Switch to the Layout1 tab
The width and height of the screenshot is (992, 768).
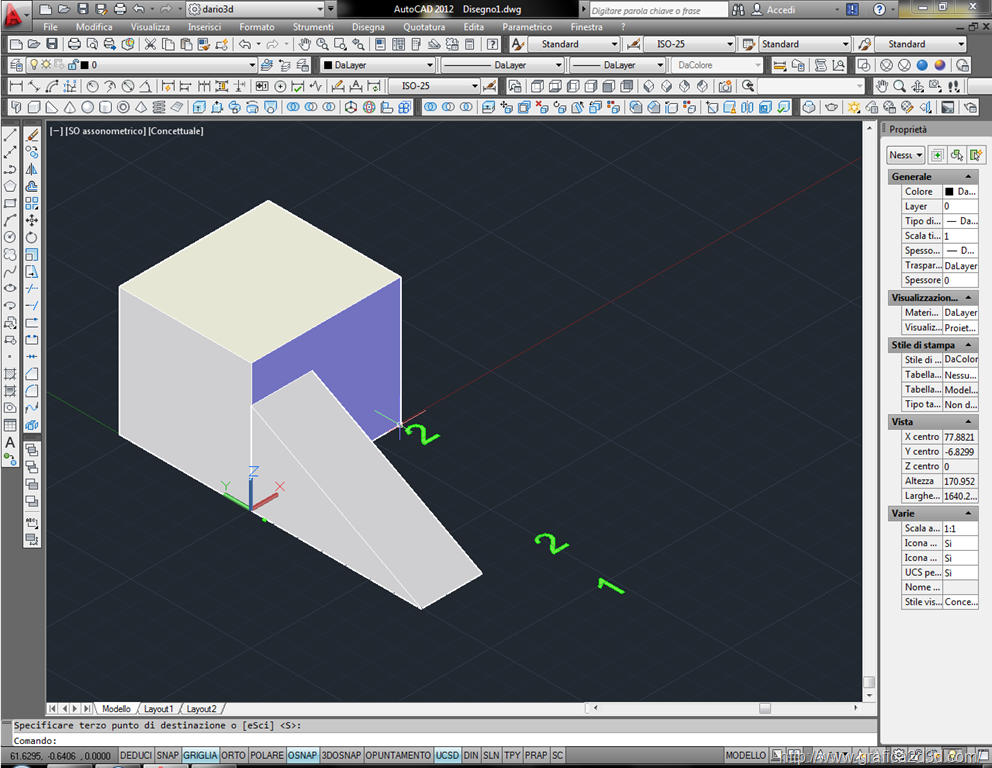coord(159,709)
